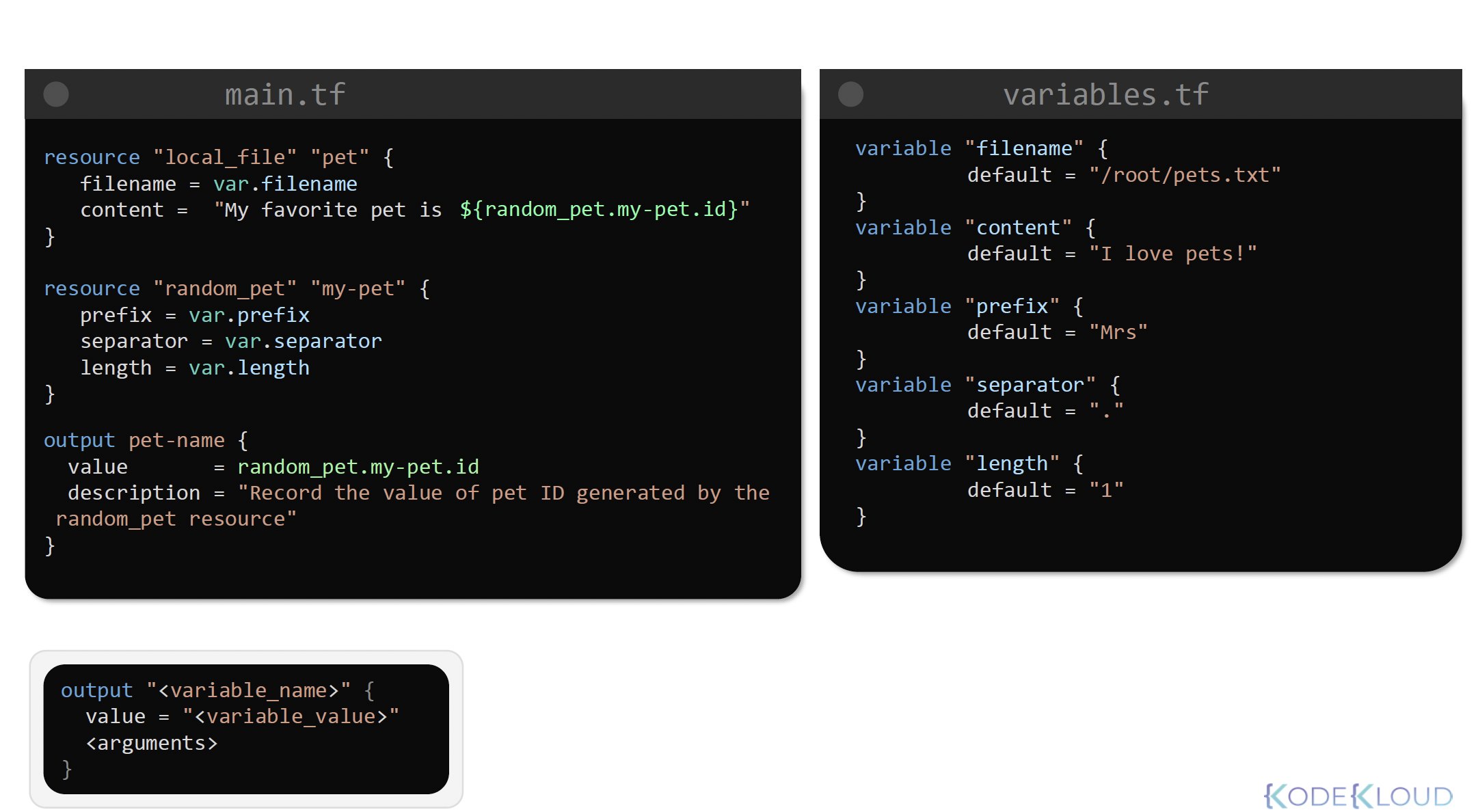The image size is (1478, 812).
Task: Click var.filename in local_file resource
Action: click(x=285, y=184)
